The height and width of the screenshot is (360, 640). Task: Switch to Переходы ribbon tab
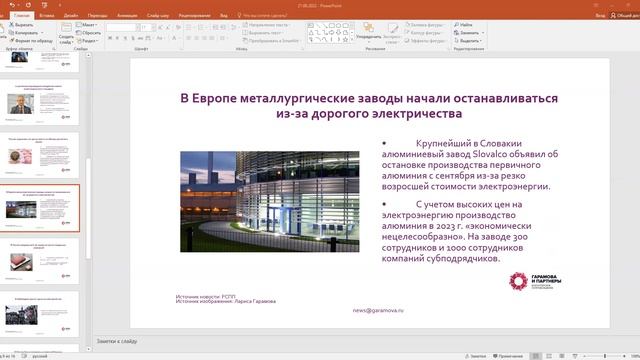[98, 16]
